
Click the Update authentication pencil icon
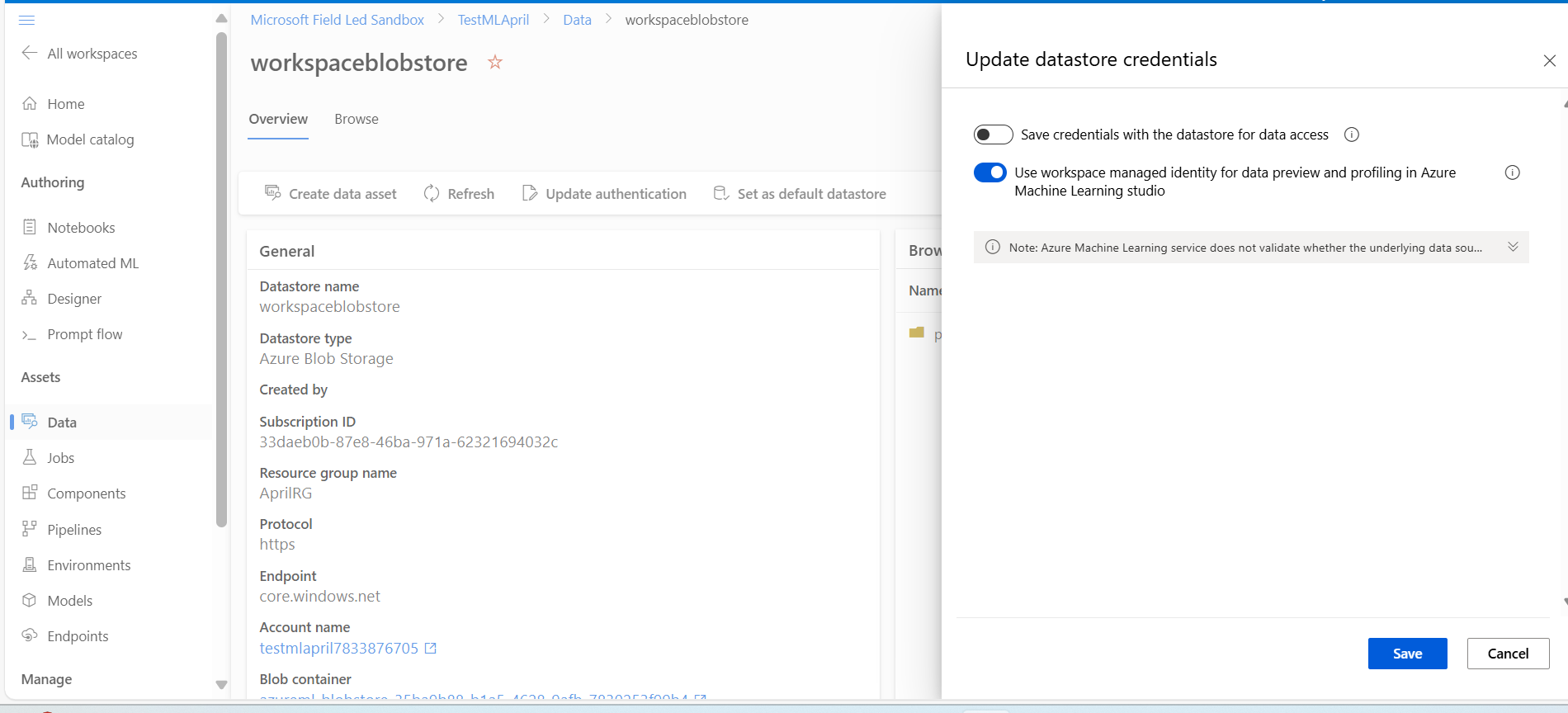pos(530,193)
